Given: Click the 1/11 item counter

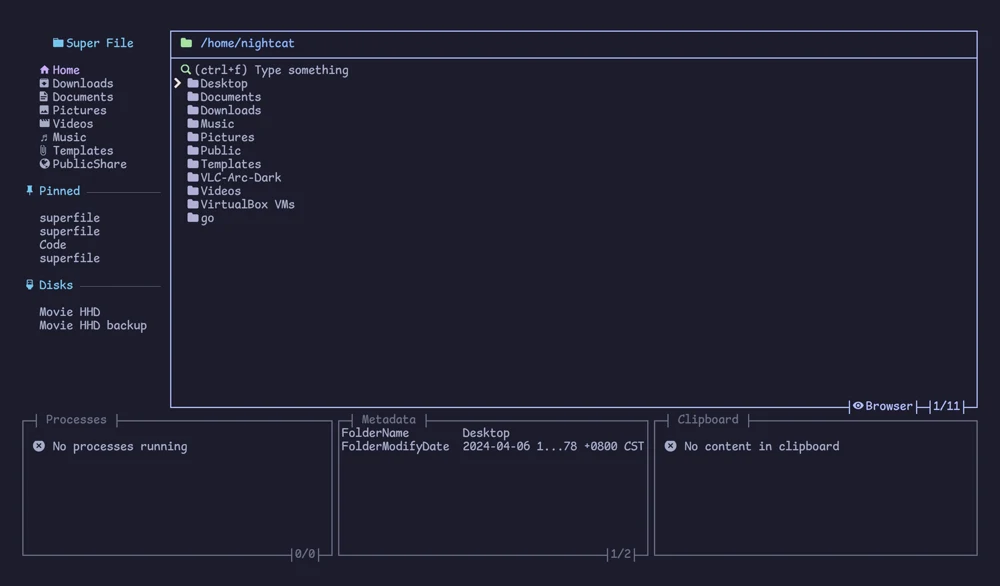Looking at the screenshot, I should tap(946, 406).
